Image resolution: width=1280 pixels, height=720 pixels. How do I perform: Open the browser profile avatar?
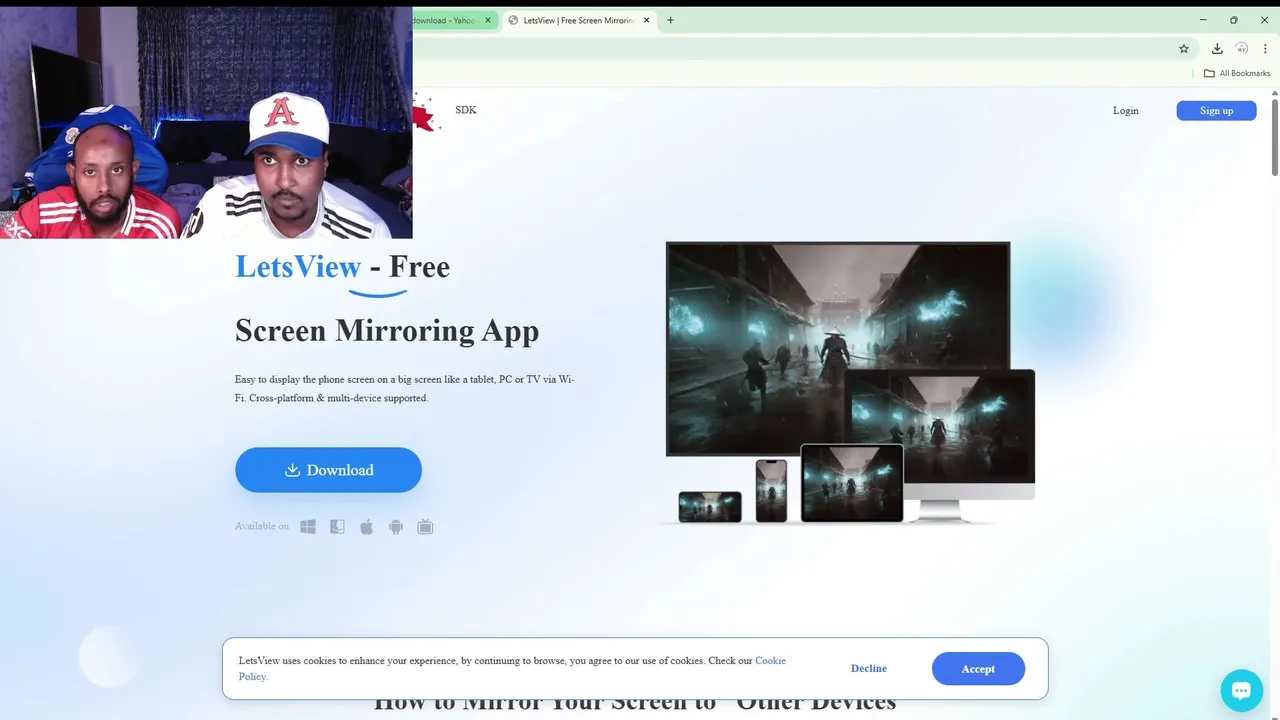[1242, 48]
